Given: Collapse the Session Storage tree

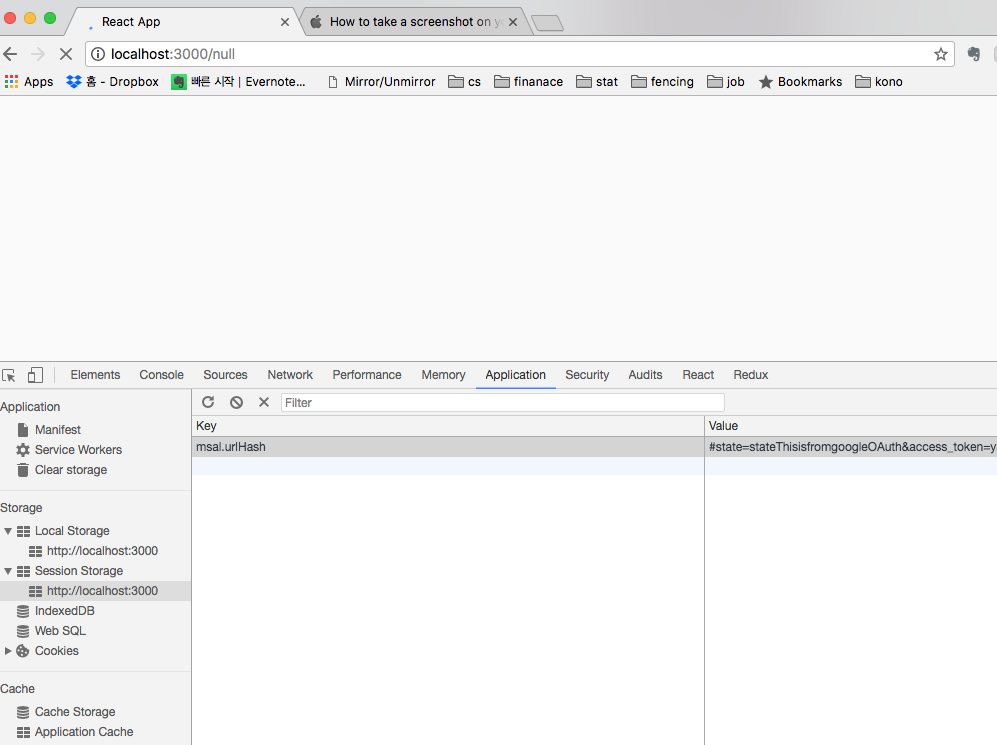Looking at the screenshot, I should click(9, 570).
